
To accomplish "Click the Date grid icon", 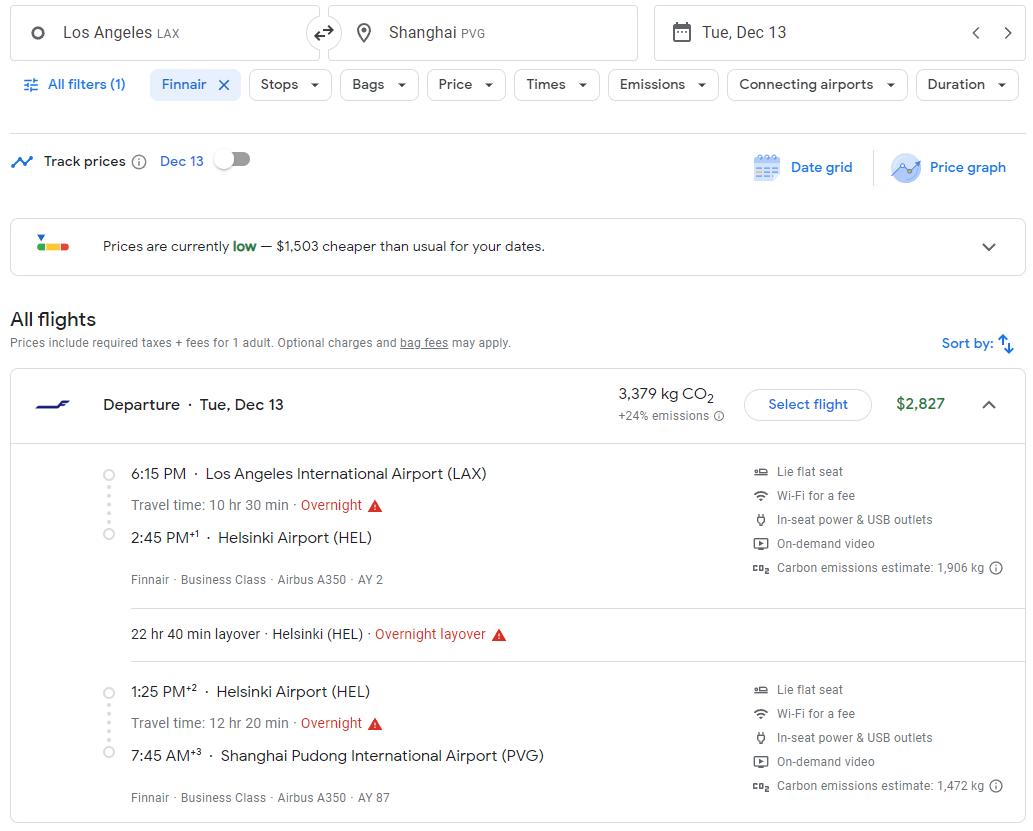I will point(766,168).
